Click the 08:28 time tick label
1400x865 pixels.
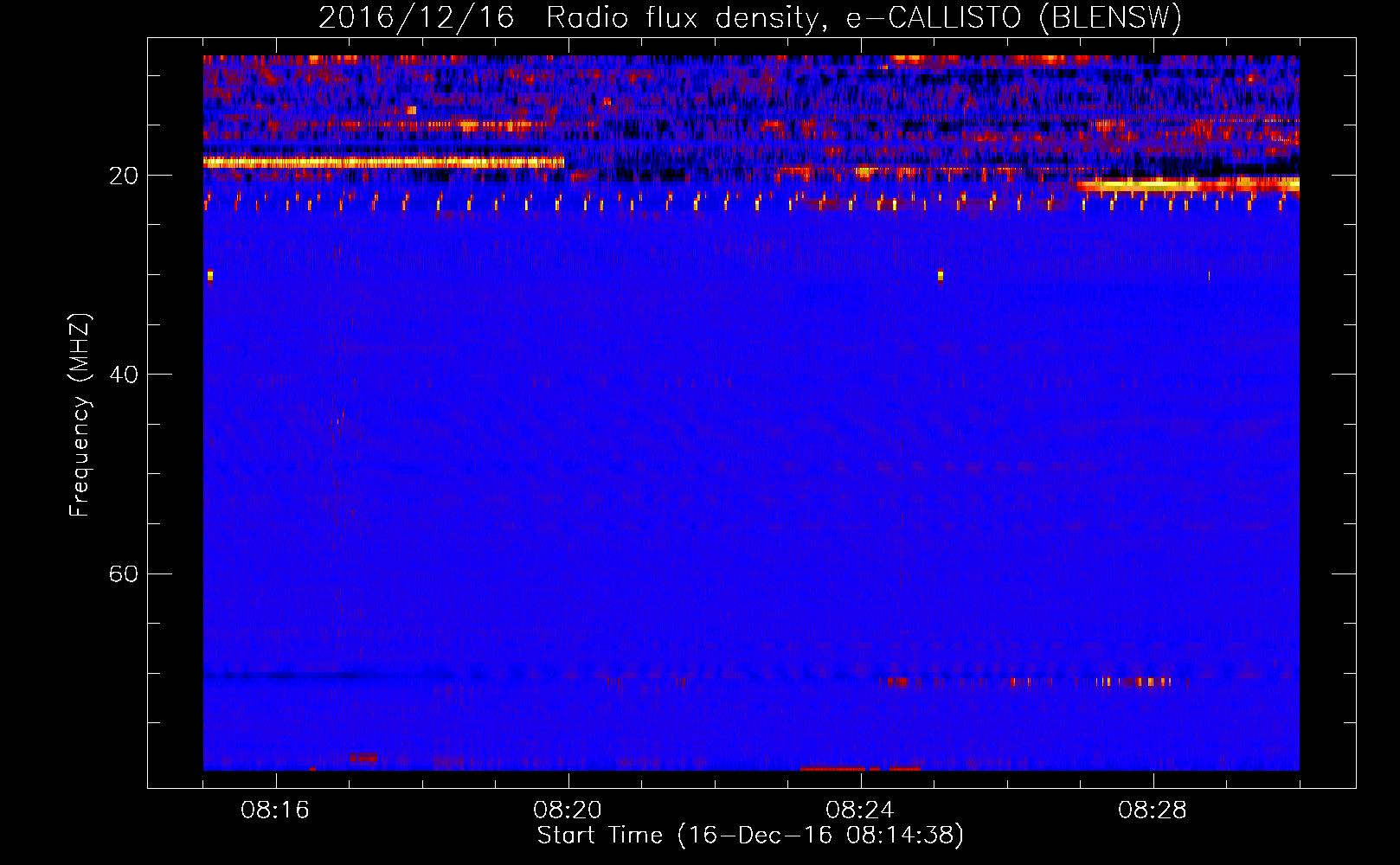pyautogui.click(x=1153, y=811)
